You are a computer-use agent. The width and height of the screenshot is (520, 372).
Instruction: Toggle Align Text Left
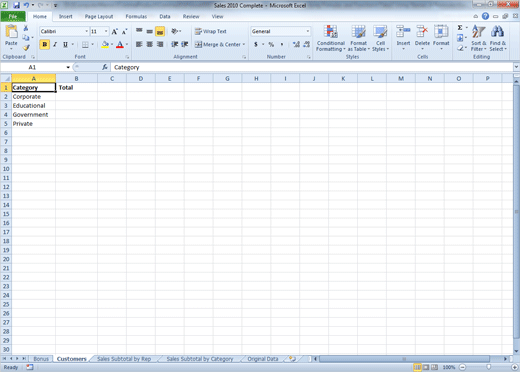(139, 44)
